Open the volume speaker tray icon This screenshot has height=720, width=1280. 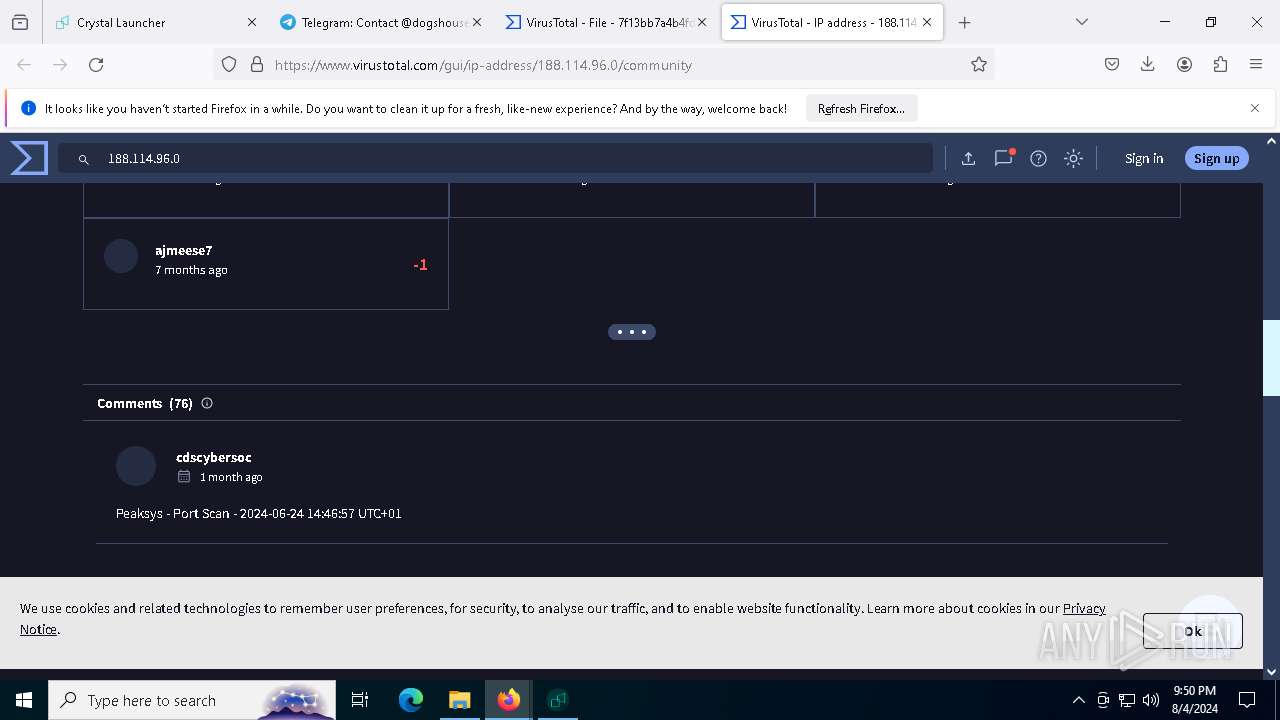pos(1151,700)
